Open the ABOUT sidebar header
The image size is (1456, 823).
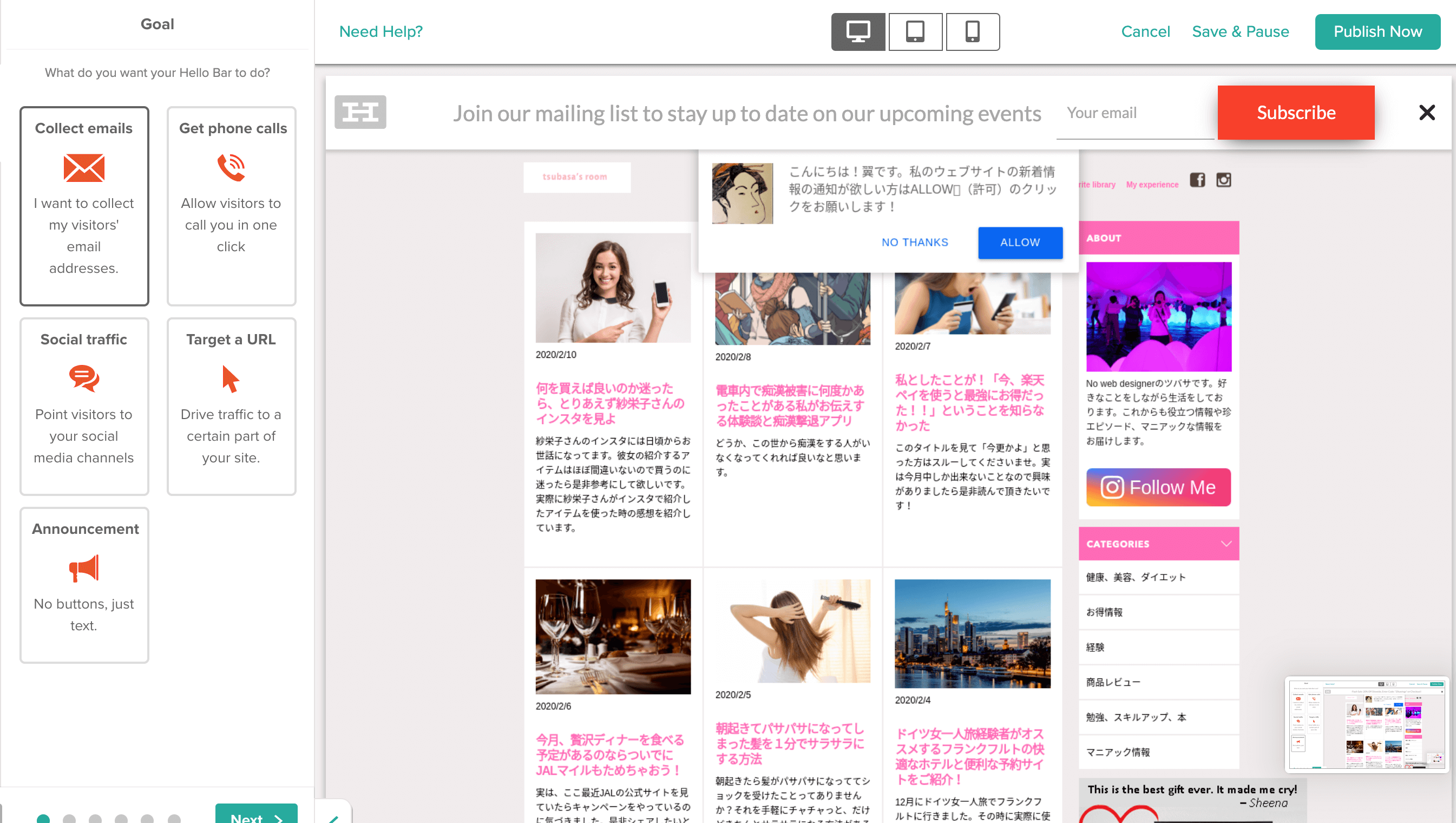tap(1159, 238)
